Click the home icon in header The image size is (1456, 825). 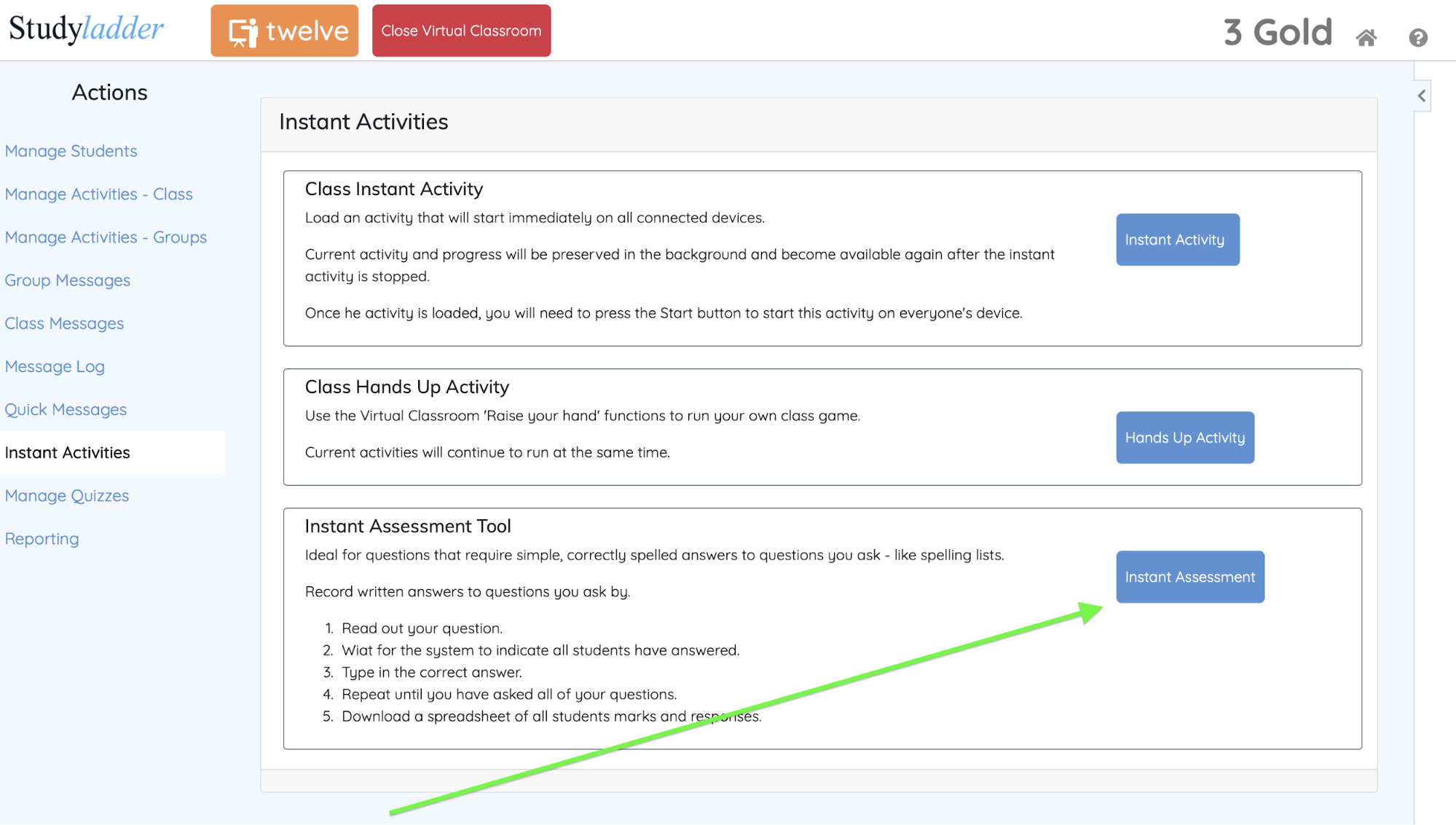(1366, 37)
